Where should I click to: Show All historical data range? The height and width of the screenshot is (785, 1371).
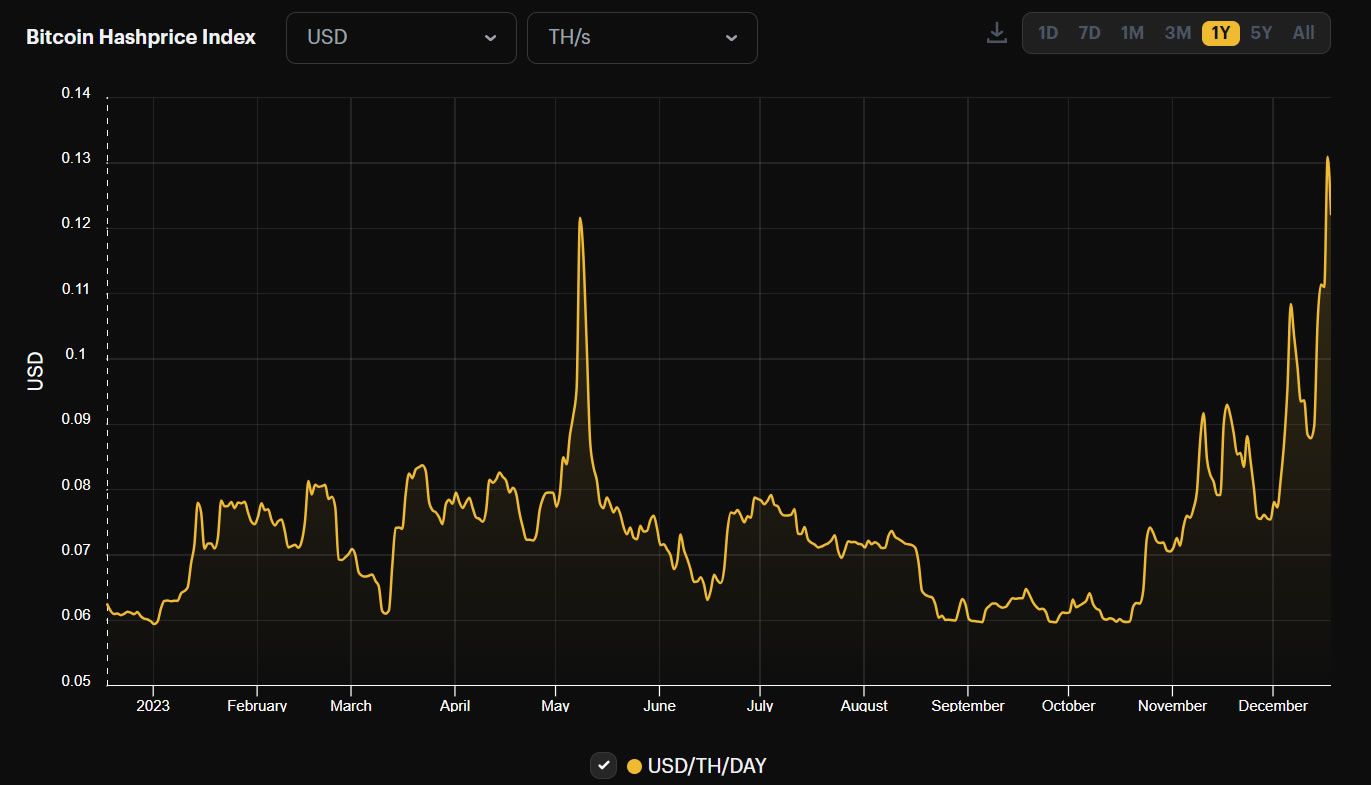point(1303,33)
